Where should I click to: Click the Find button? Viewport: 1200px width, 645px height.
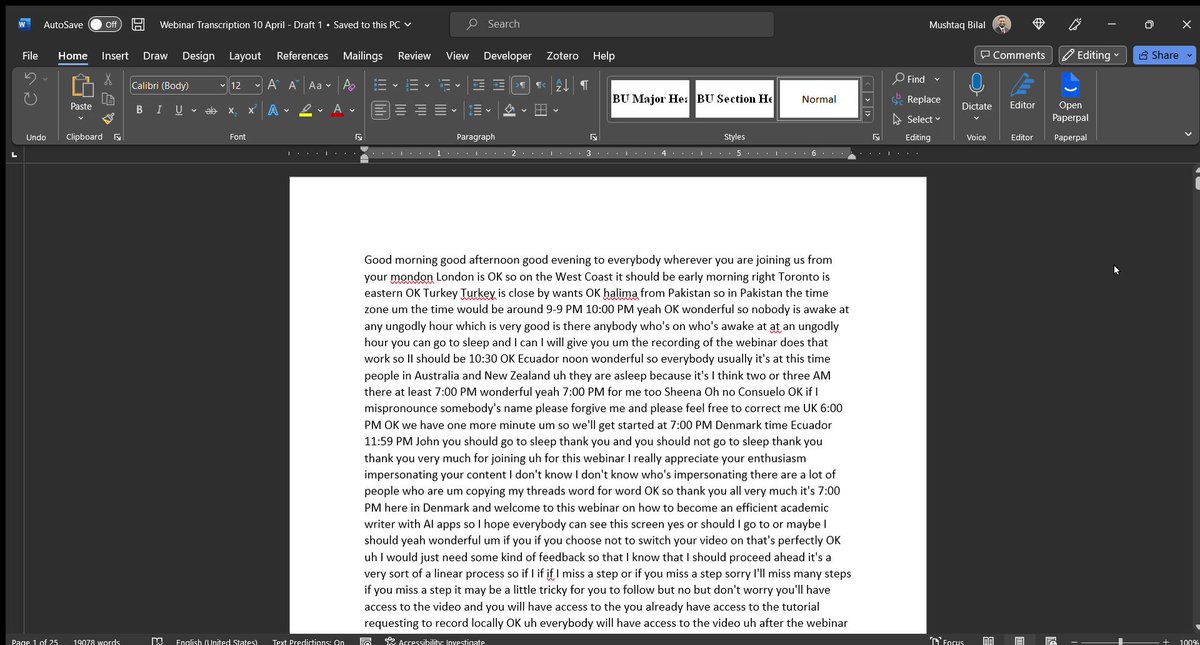pyautogui.click(x=910, y=79)
